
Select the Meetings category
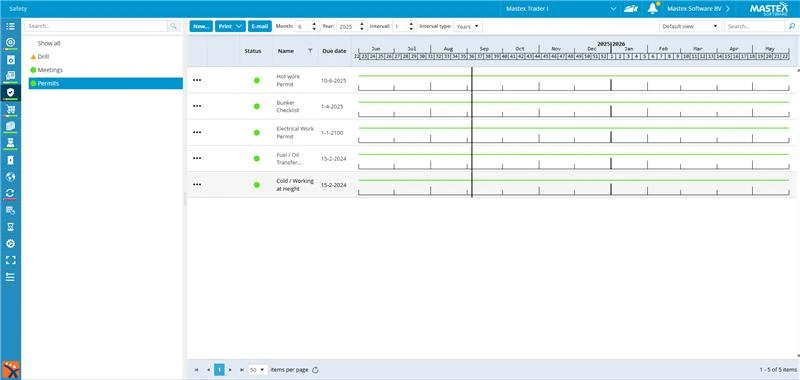coord(50,70)
